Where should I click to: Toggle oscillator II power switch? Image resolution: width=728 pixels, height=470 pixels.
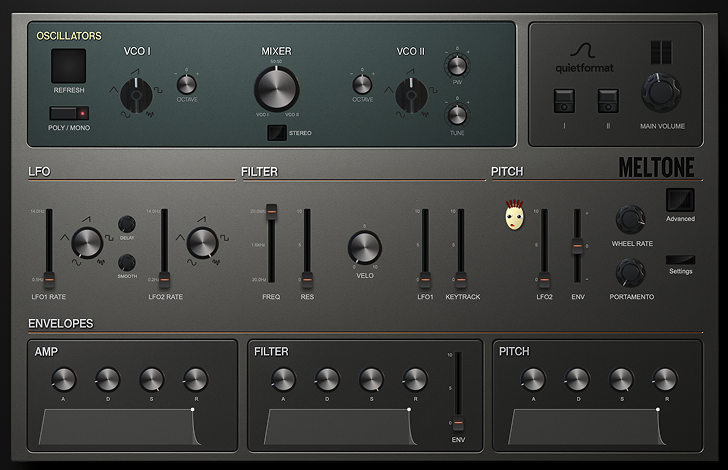pyautogui.click(x=607, y=101)
